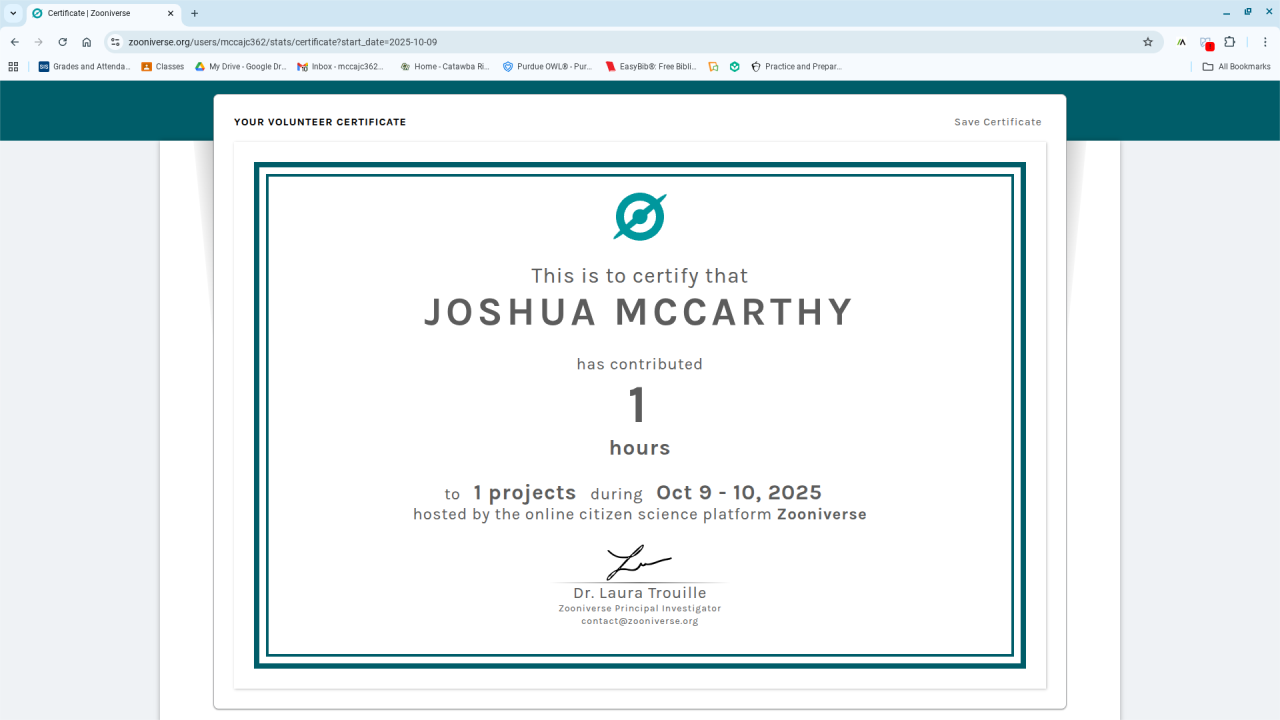Click the date range 'Oct 9 - 10, 2025'
This screenshot has width=1280, height=720.
tap(739, 493)
